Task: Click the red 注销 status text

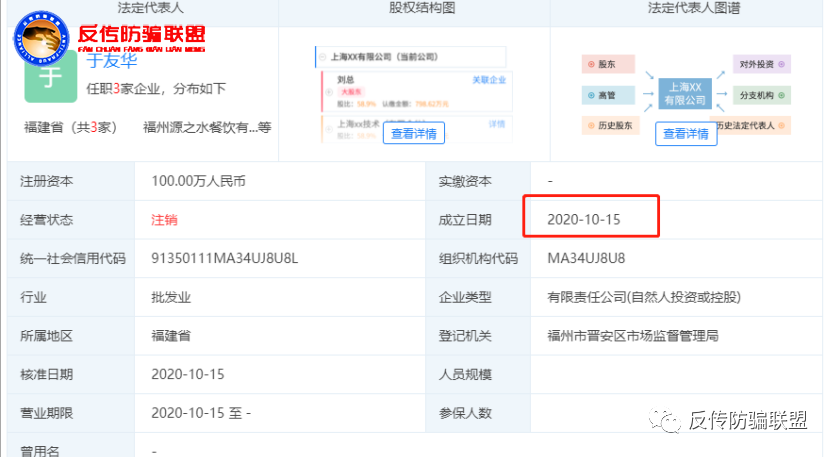Action: pos(164,220)
